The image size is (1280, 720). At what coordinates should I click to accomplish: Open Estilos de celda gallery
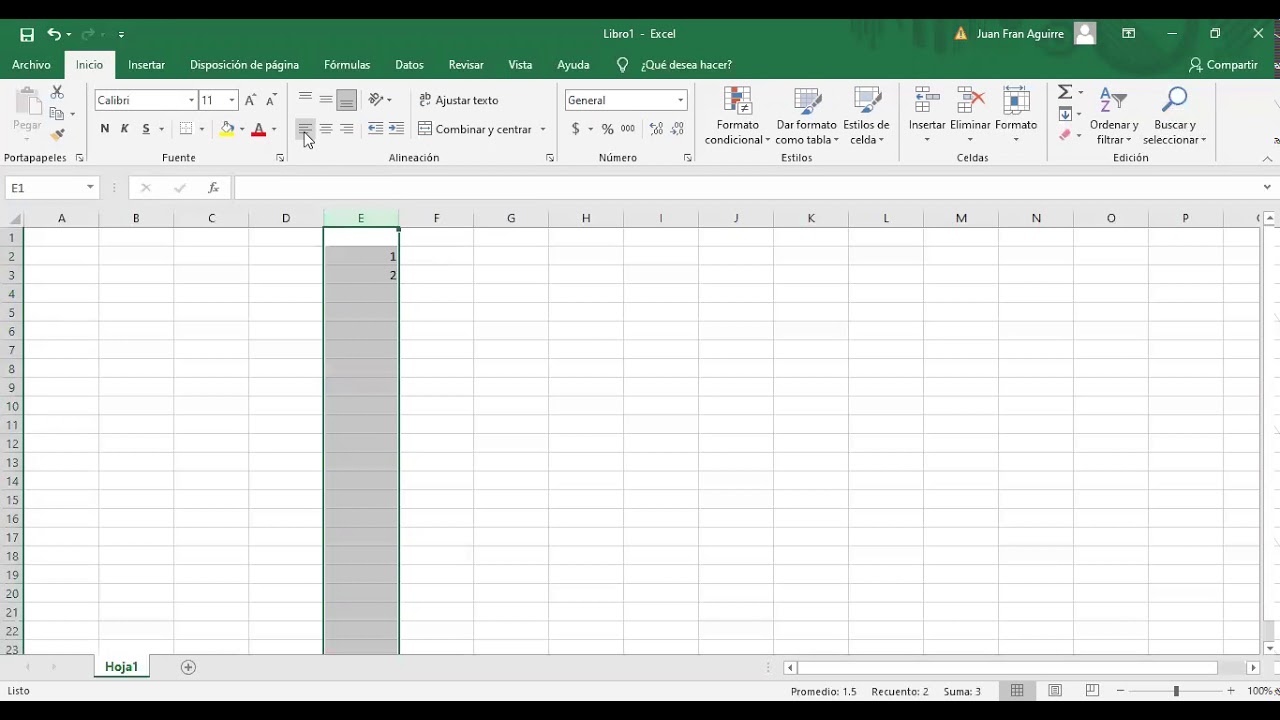click(x=866, y=116)
